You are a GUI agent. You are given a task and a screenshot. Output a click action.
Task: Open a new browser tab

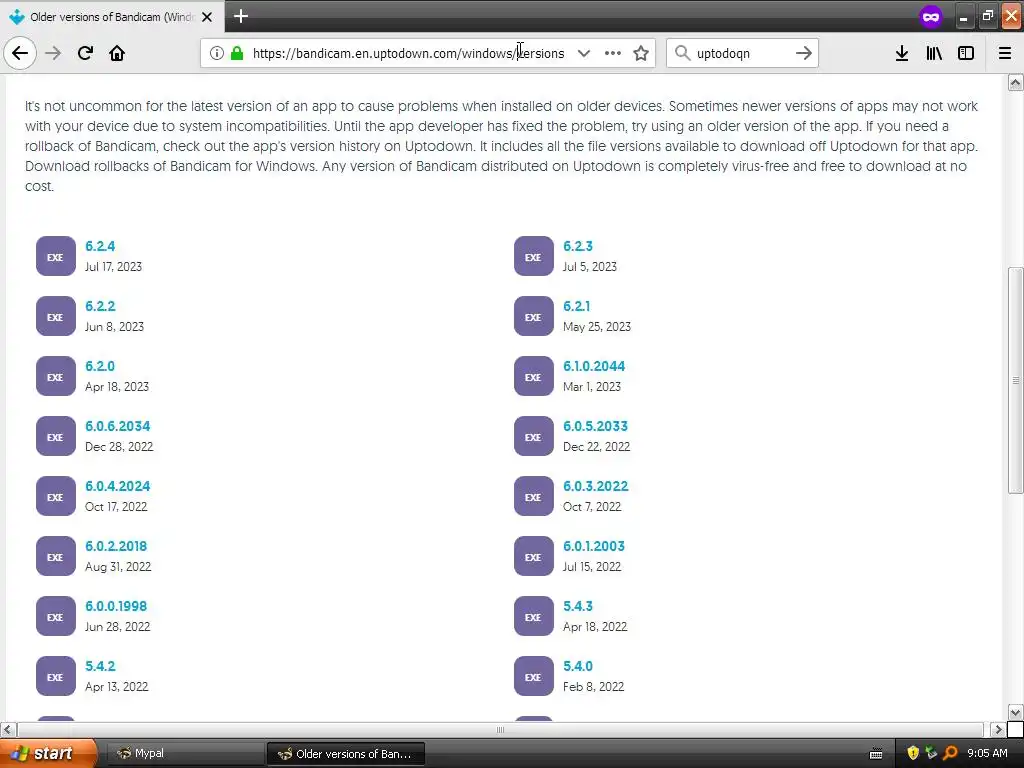[x=241, y=16]
